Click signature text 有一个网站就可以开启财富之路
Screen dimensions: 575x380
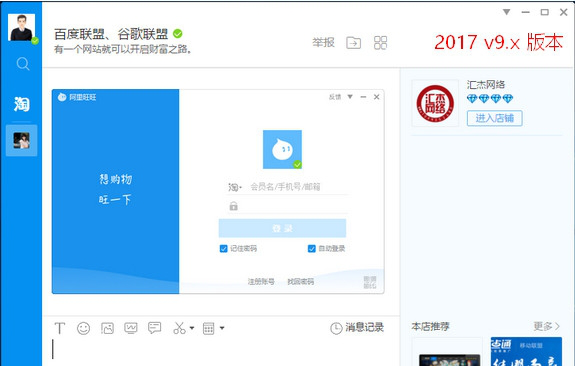(123, 49)
